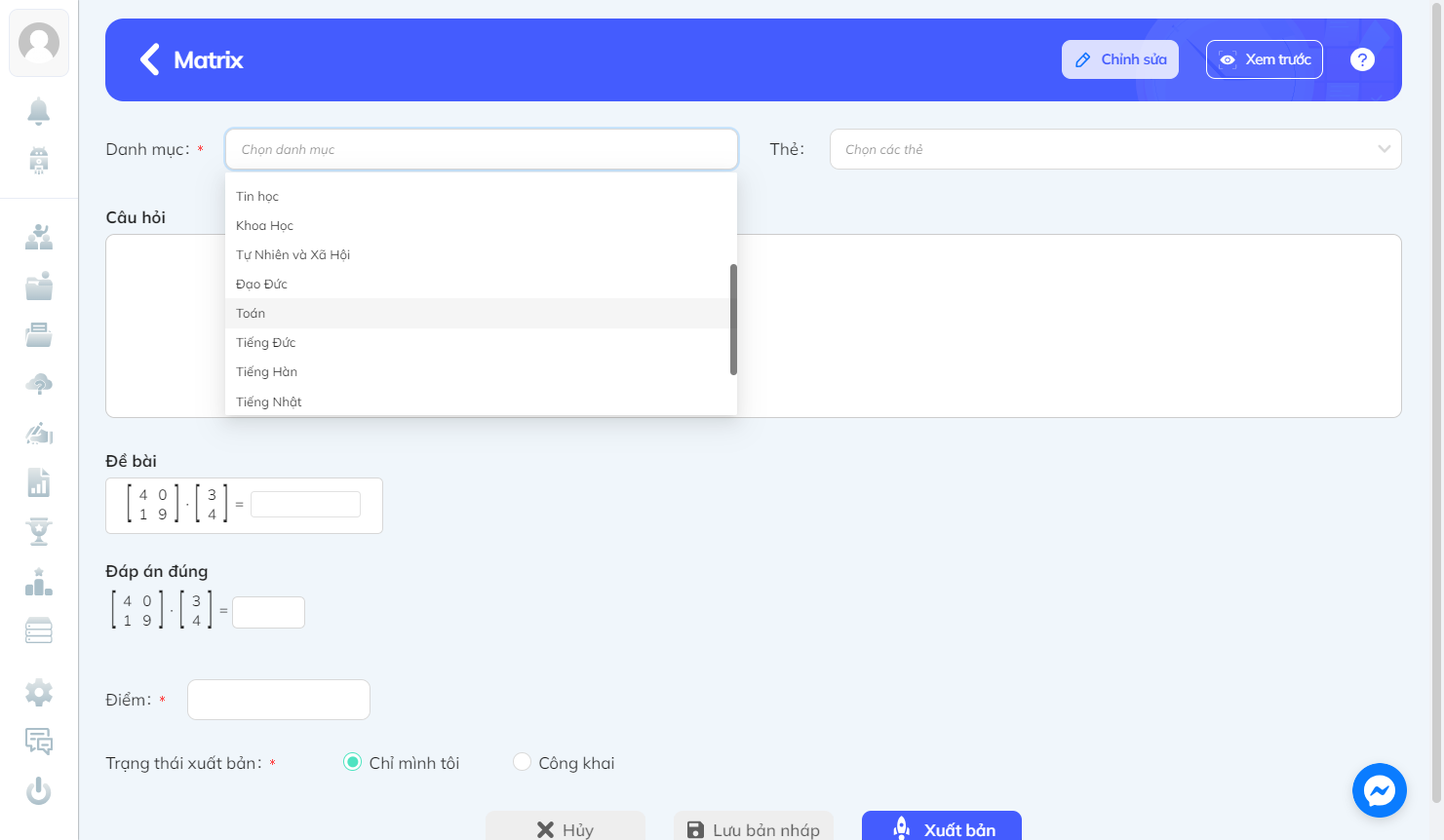Screen dimensions: 1444x840
Task: Open the chat feedback sidebar icon
Action: pyautogui.click(x=39, y=742)
